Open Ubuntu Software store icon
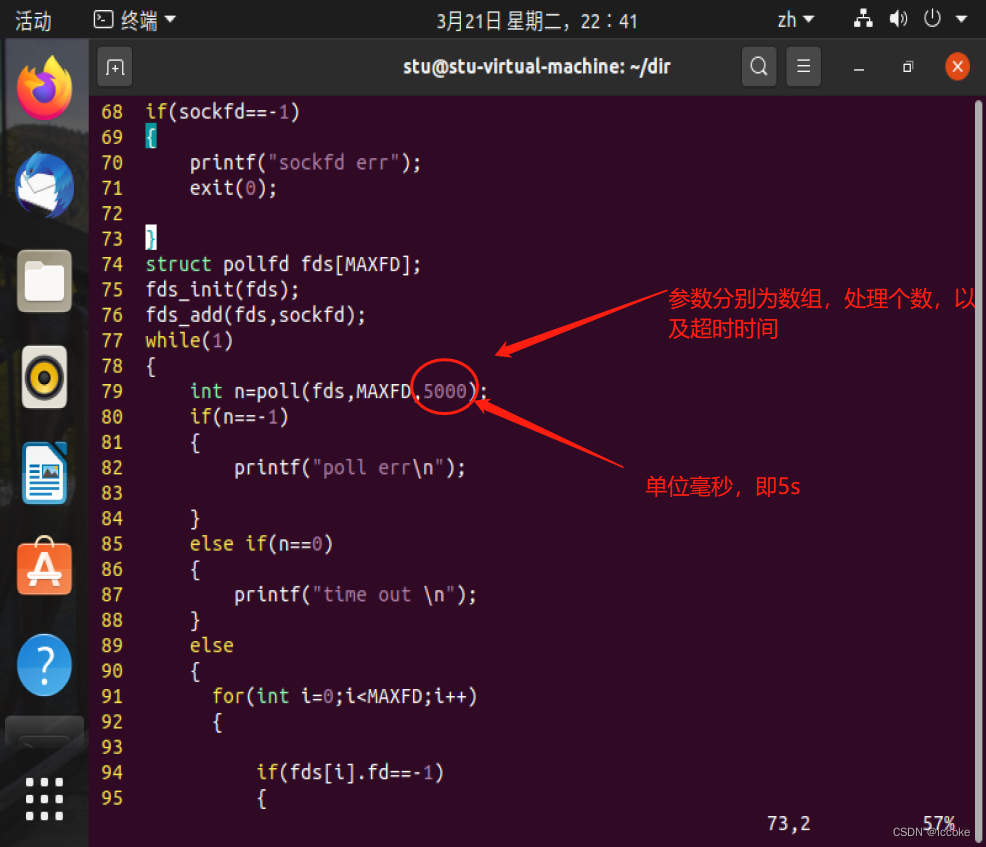This screenshot has height=847, width=986. (44, 567)
